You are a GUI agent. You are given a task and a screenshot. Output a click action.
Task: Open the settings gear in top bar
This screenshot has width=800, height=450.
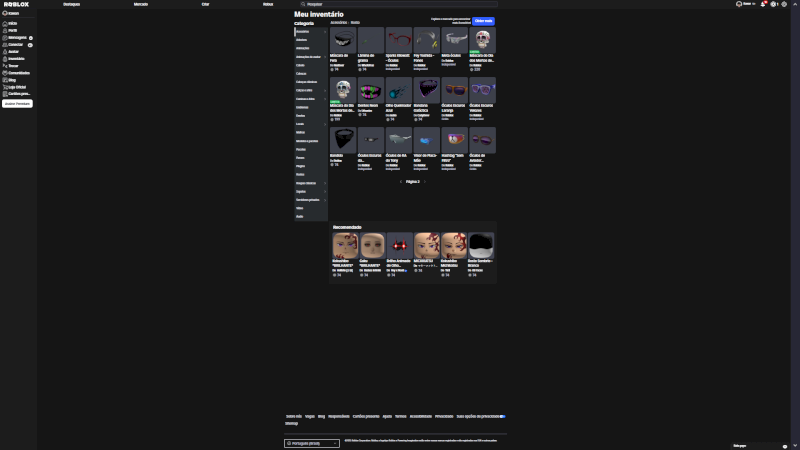[784, 4]
